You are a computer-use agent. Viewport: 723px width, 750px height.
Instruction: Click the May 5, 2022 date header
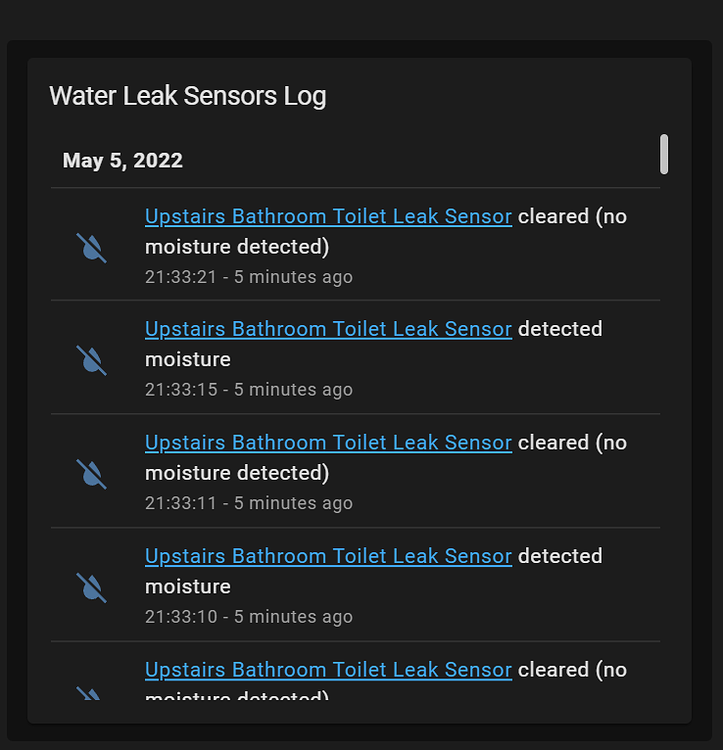[x=123, y=160]
